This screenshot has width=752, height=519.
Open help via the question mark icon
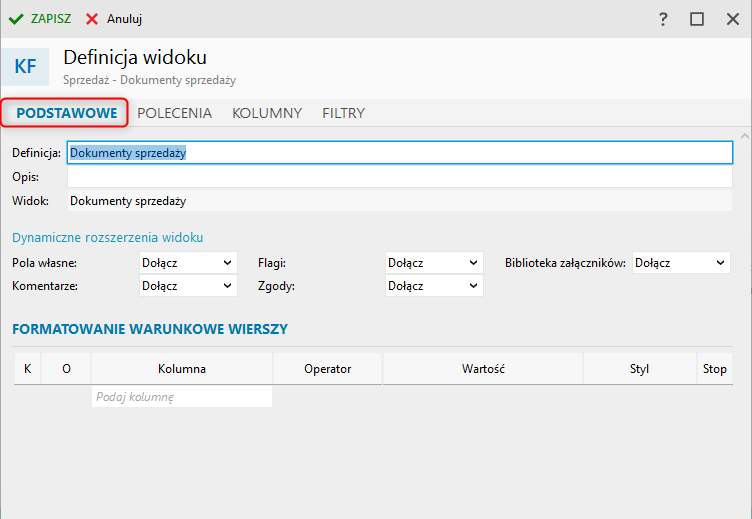tap(662, 19)
